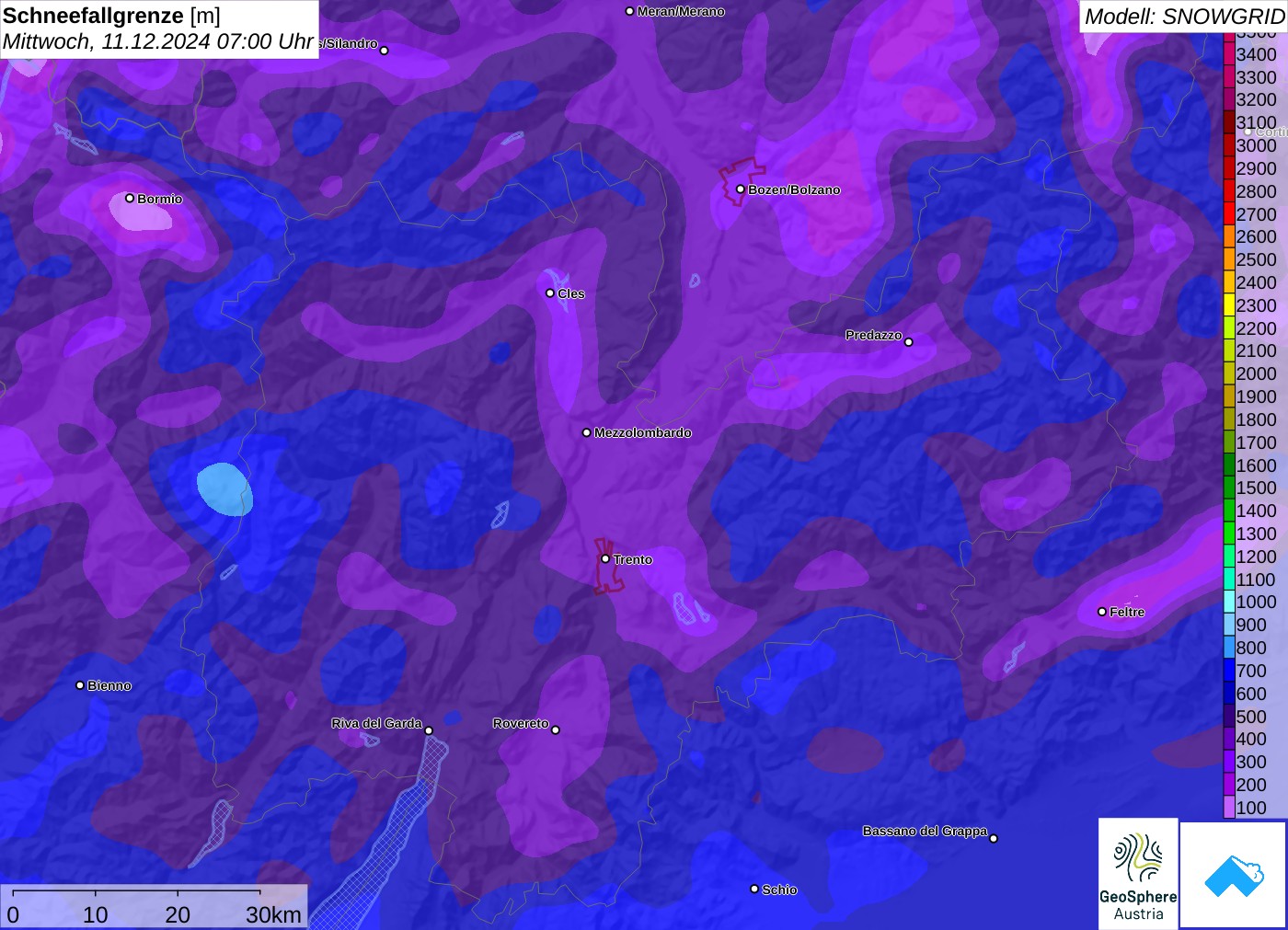The image size is (1288, 930).
Task: Pick the orange 2500 m legend swatch
Action: 1229,259
